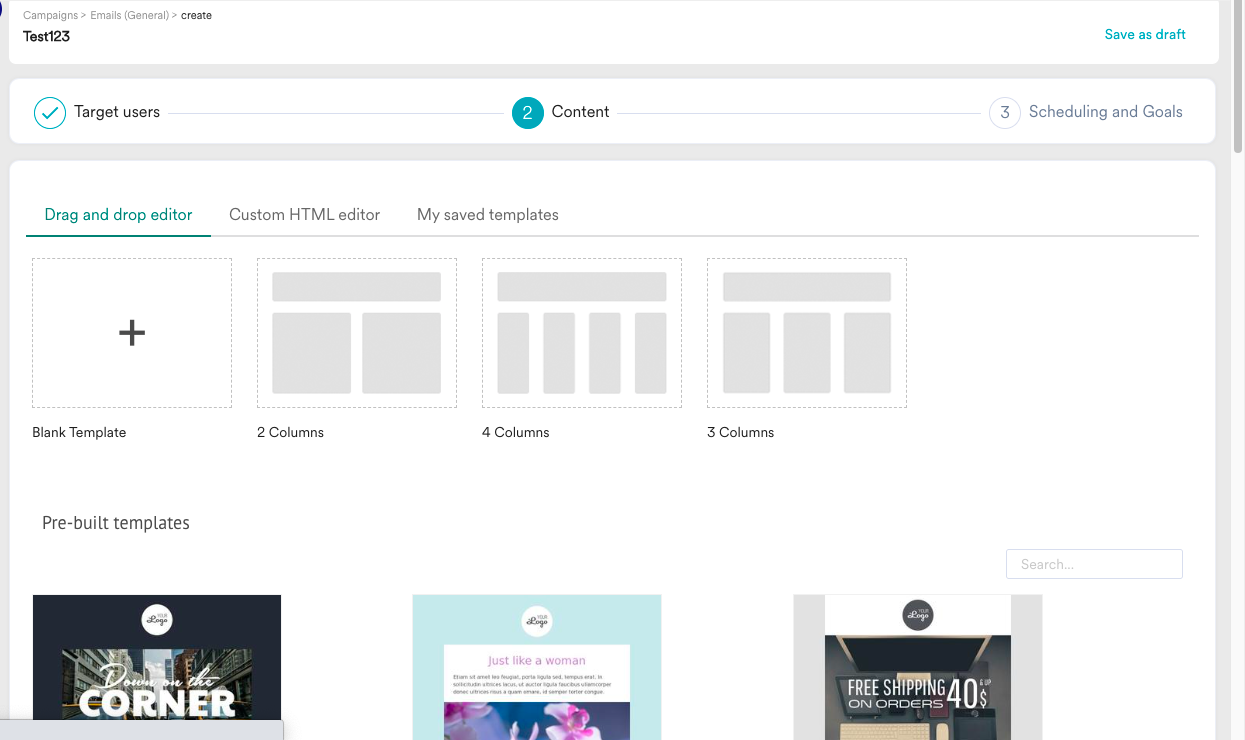
Task: Select Drag and drop editor tab
Action: coord(119,214)
